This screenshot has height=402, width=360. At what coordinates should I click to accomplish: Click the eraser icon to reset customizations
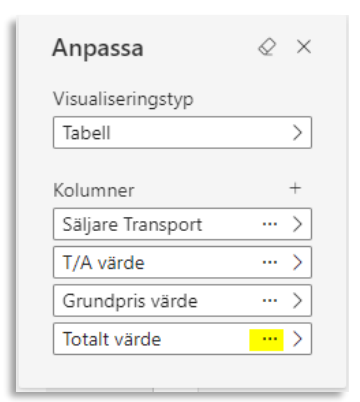267,47
